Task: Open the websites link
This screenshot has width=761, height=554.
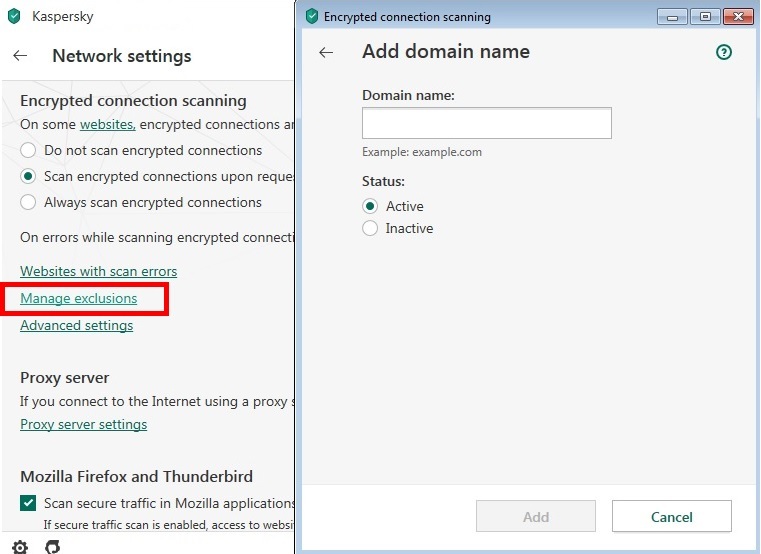Action: pos(107,125)
